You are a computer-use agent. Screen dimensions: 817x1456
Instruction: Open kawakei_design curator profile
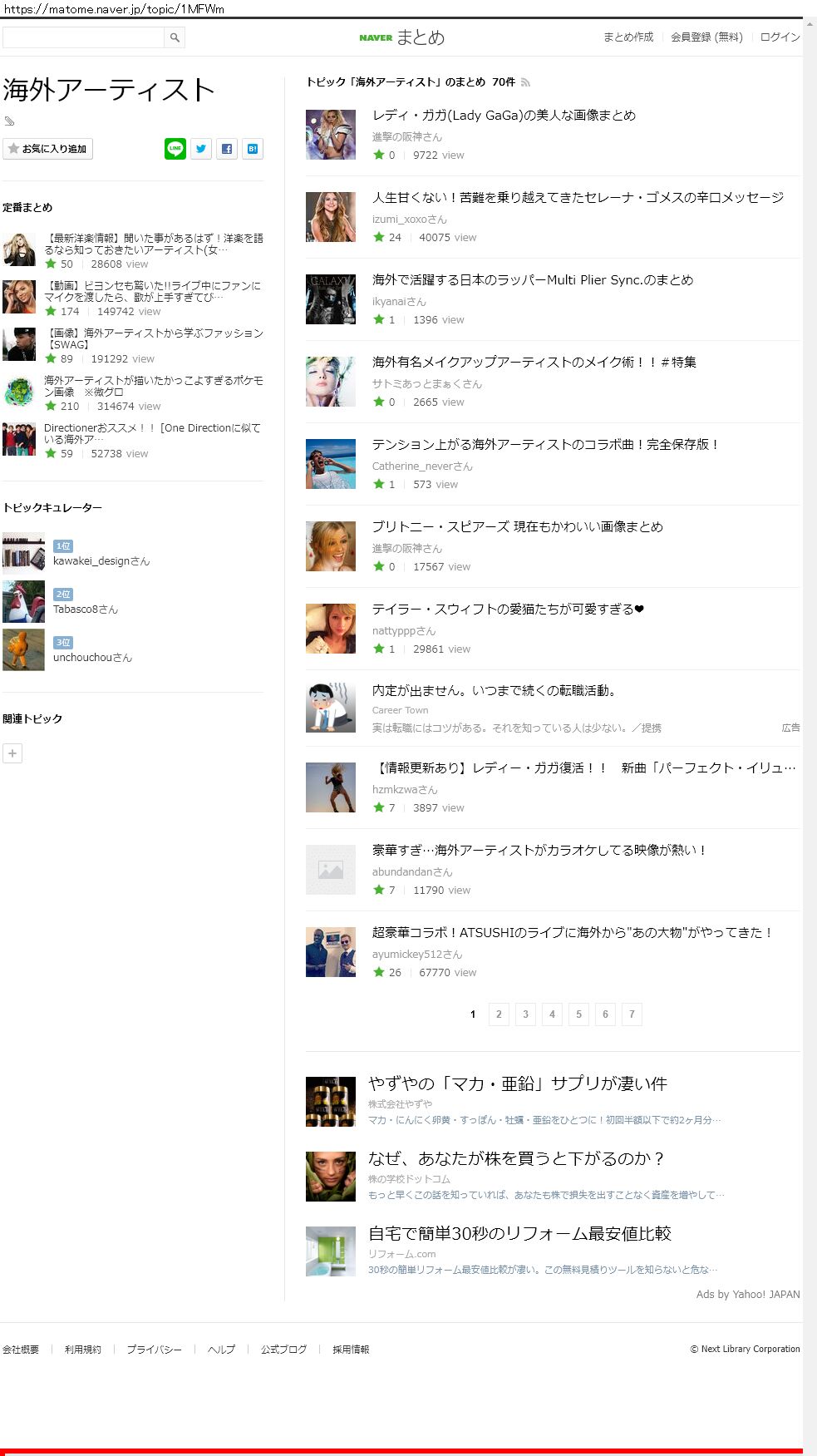101,561
